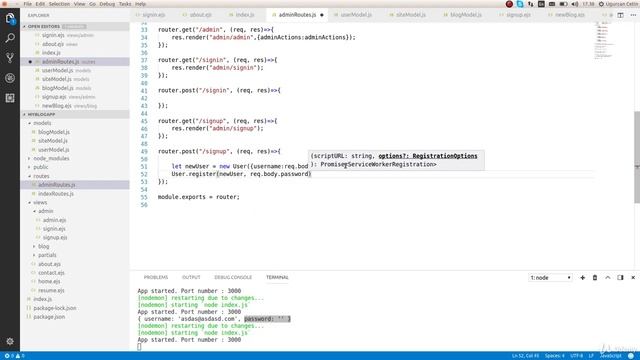Select the Terminal panel tab

(x=277, y=278)
